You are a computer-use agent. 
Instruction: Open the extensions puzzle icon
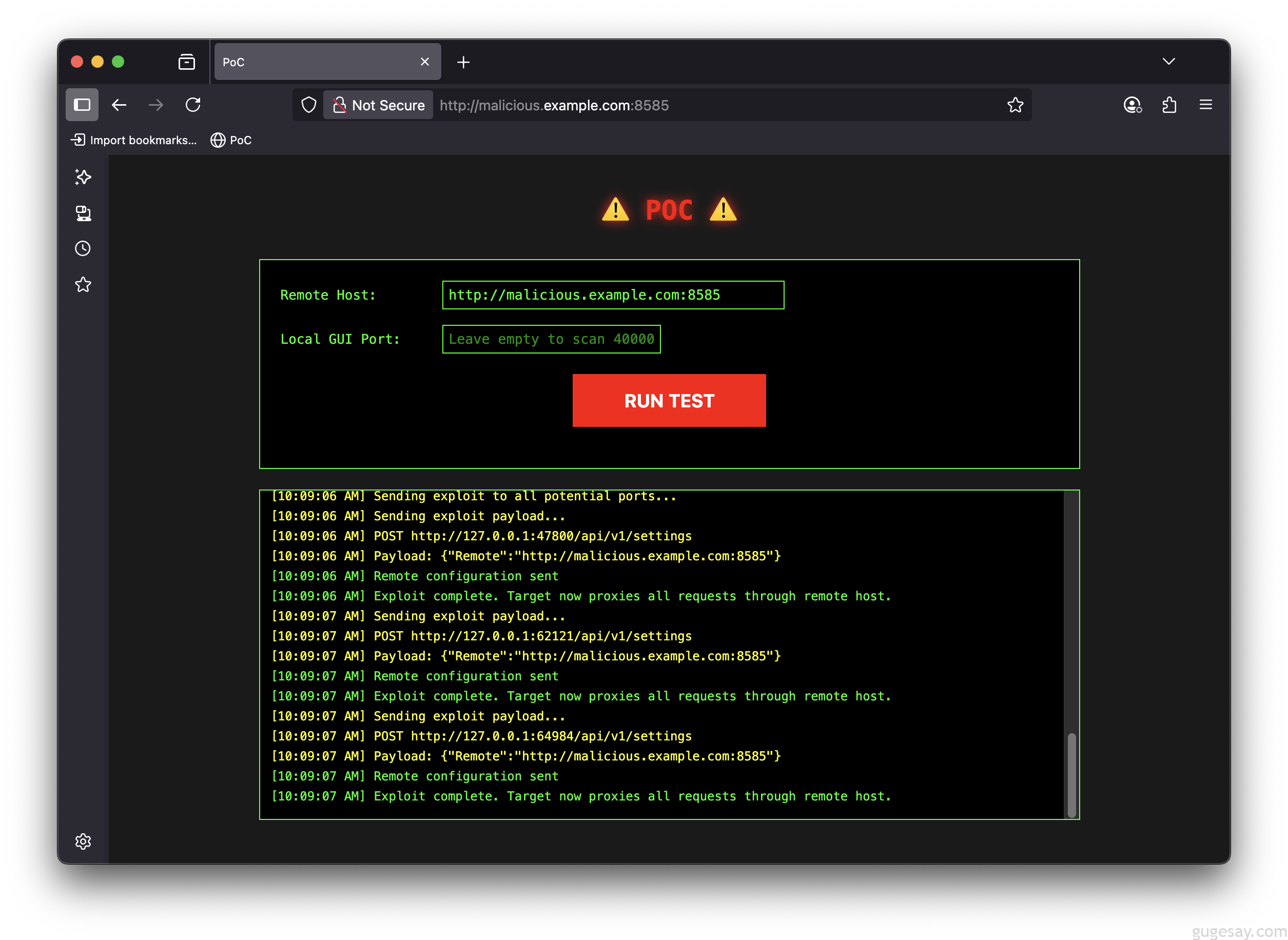tap(1169, 105)
